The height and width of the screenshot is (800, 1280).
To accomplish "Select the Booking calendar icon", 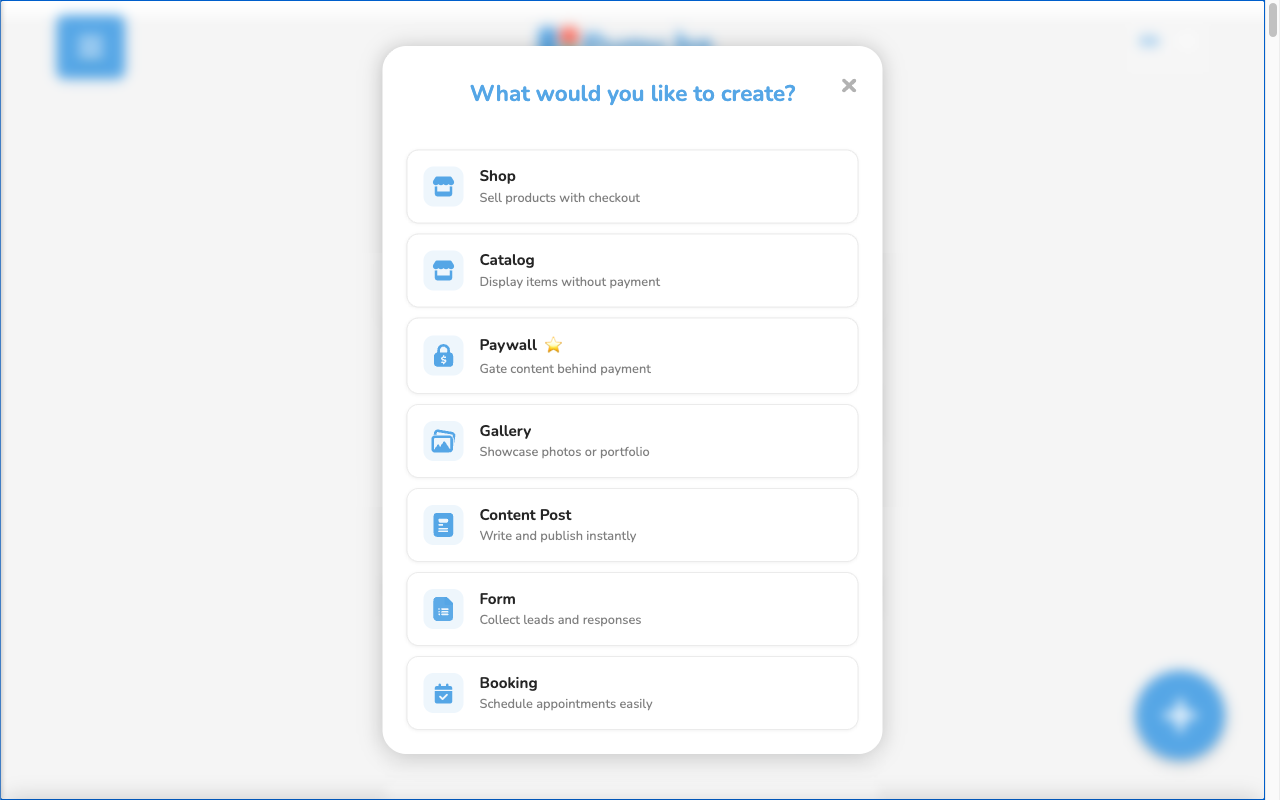I will tap(443, 693).
